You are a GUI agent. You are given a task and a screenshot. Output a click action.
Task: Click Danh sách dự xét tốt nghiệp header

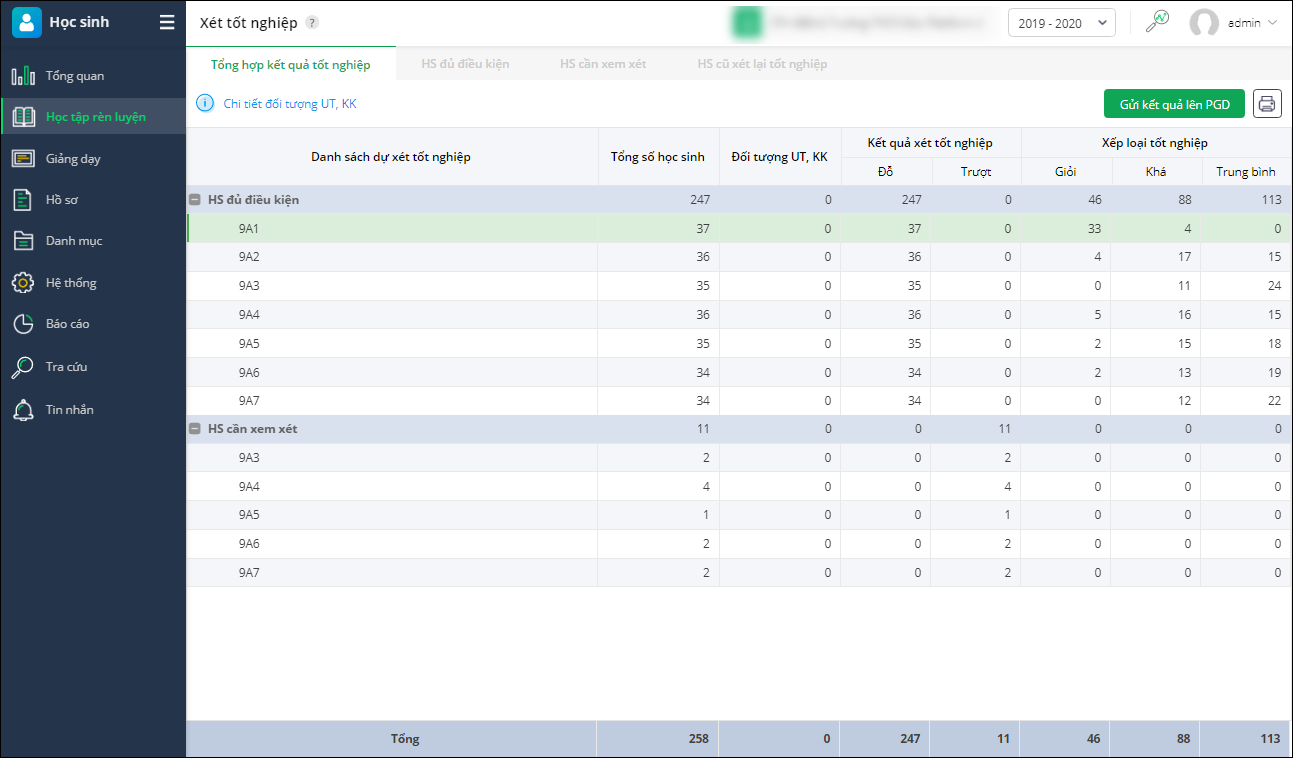[391, 157]
